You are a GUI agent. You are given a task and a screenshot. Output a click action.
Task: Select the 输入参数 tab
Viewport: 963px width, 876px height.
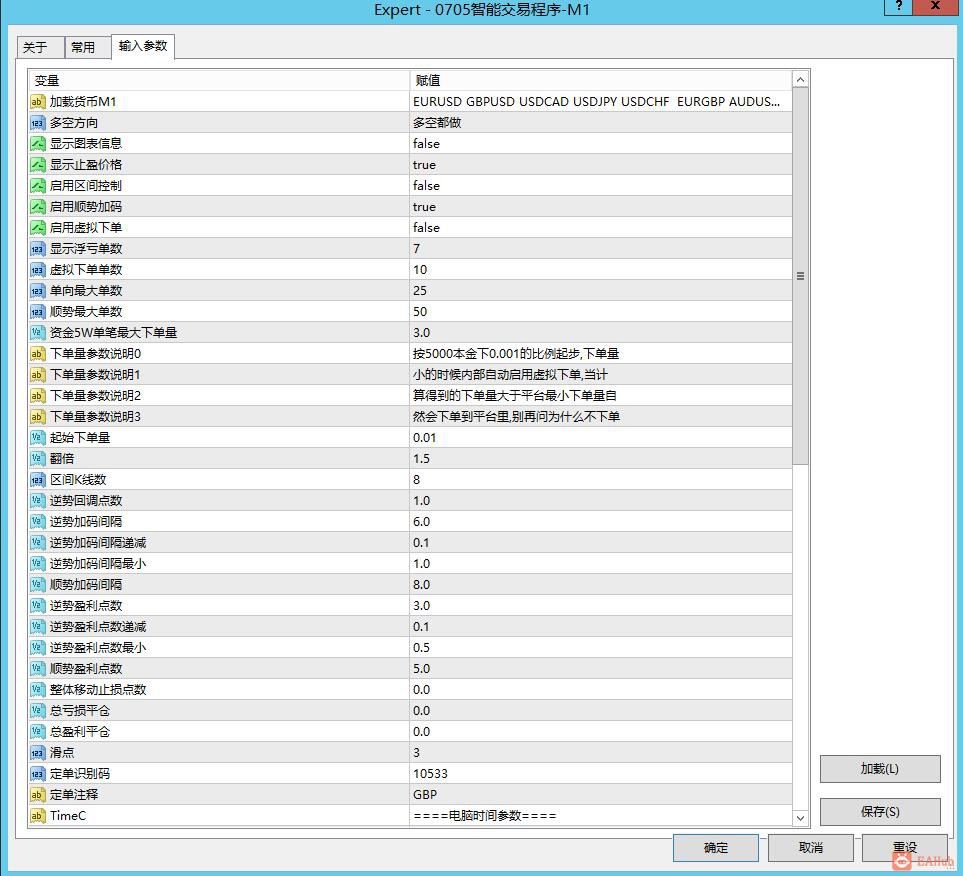coord(143,46)
